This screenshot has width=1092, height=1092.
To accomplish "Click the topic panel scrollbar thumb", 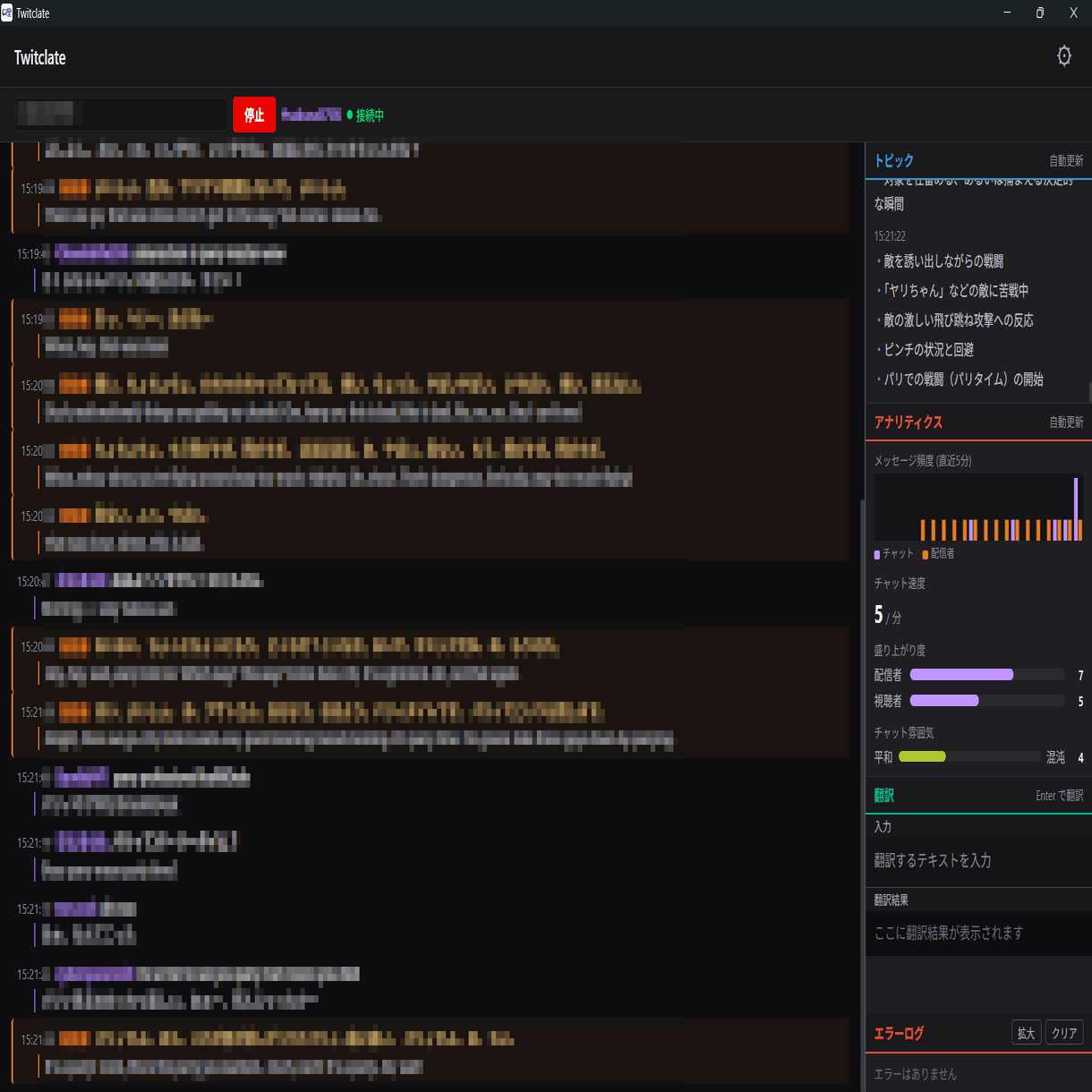I will pyautogui.click(x=1088, y=393).
